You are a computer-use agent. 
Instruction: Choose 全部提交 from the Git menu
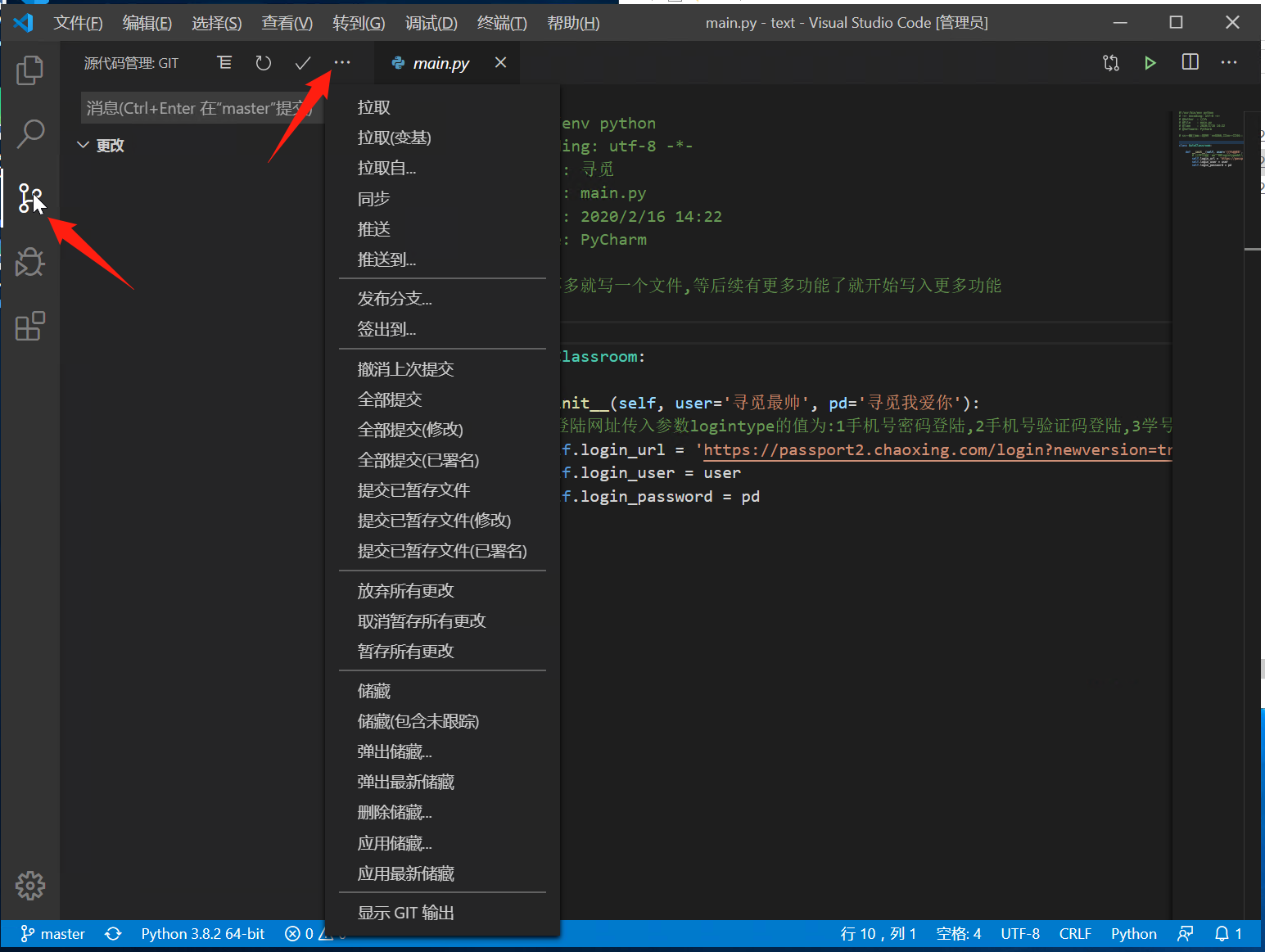(442, 399)
